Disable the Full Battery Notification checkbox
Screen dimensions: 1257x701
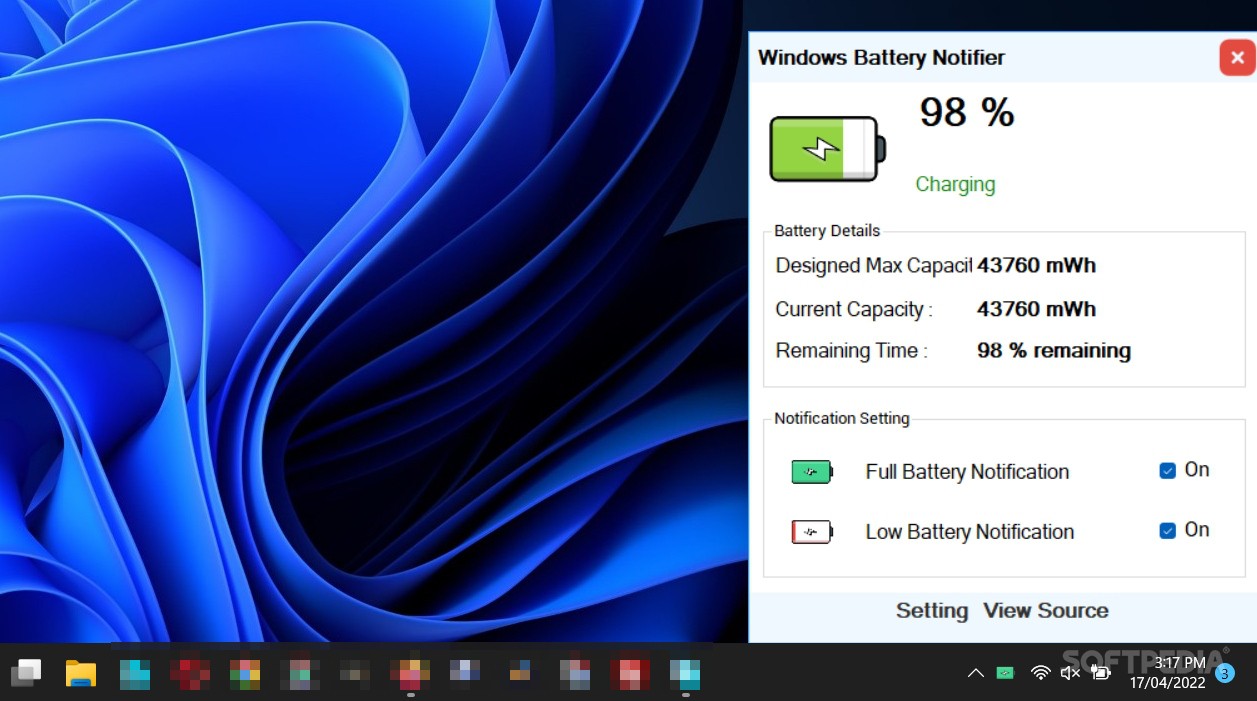[1167, 471]
